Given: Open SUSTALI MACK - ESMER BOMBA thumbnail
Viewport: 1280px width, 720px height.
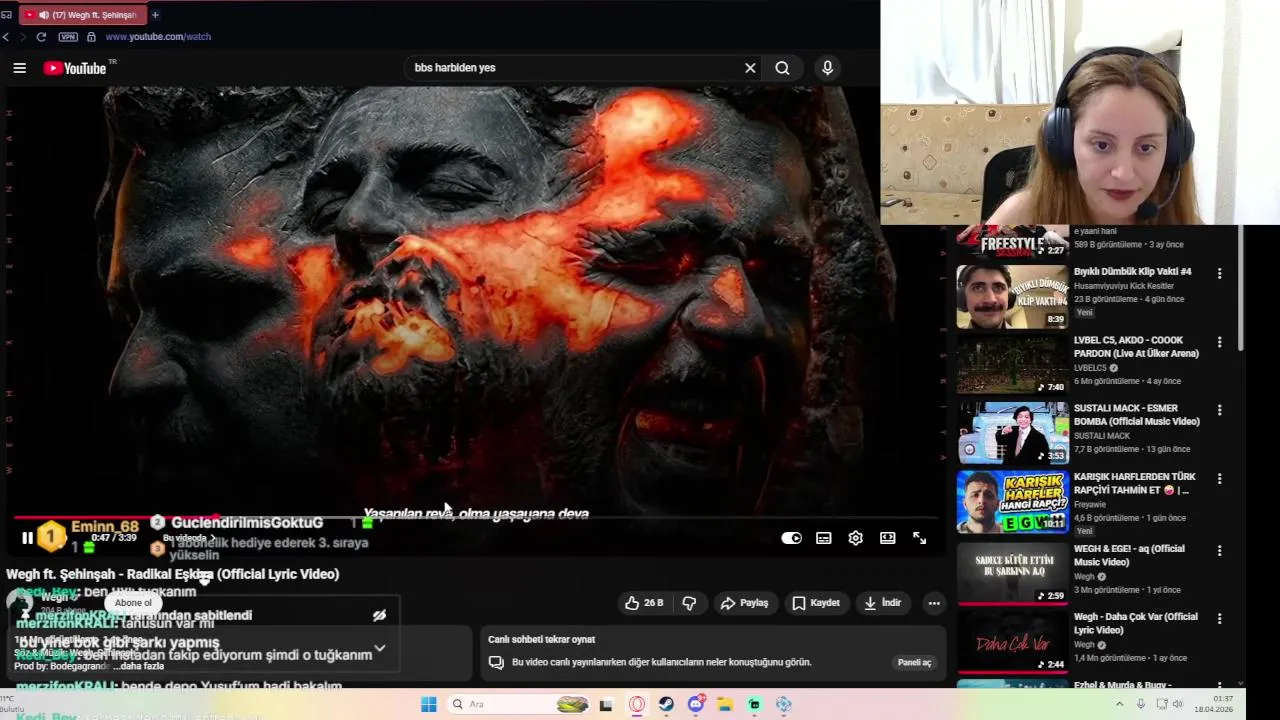Looking at the screenshot, I should click(1013, 433).
